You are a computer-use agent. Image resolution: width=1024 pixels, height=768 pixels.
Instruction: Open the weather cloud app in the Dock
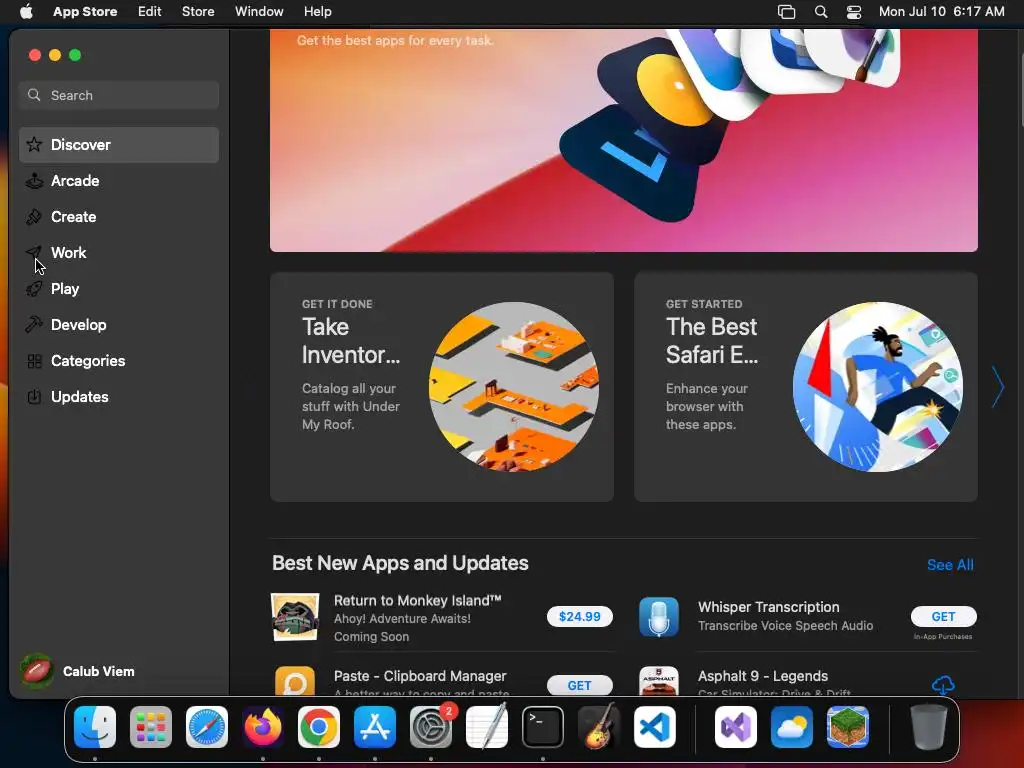click(792, 727)
